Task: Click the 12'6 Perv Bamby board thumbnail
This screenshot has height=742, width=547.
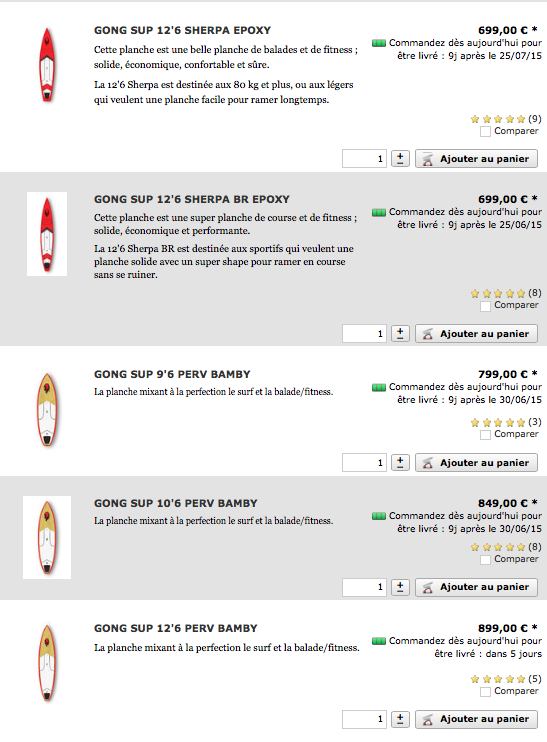Action: click(47, 662)
